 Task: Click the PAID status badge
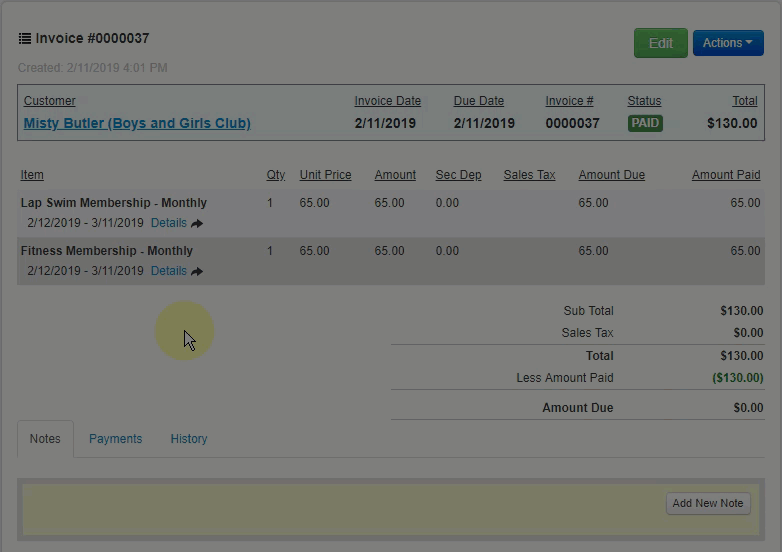645,123
